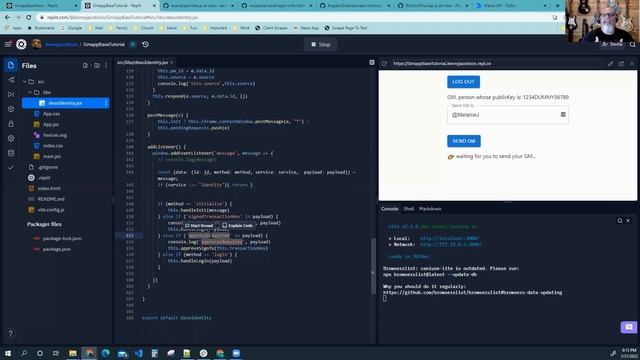Open the Replit hamburger menu
Screen dimensions: 640x360
(x=8, y=44)
